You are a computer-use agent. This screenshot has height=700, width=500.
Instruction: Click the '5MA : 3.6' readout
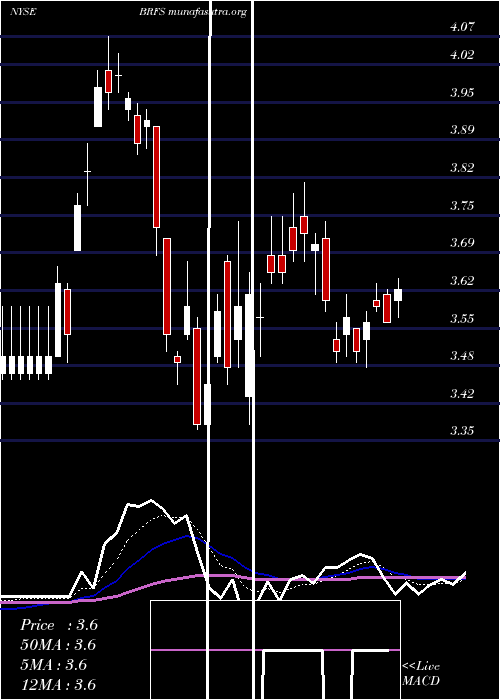click(54, 665)
